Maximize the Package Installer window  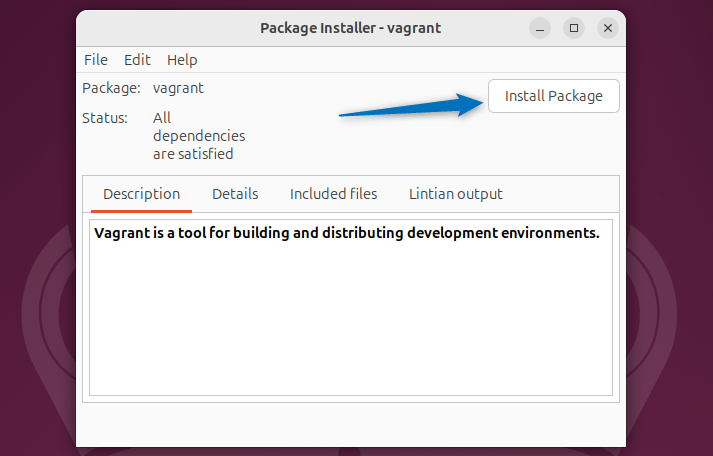(574, 28)
